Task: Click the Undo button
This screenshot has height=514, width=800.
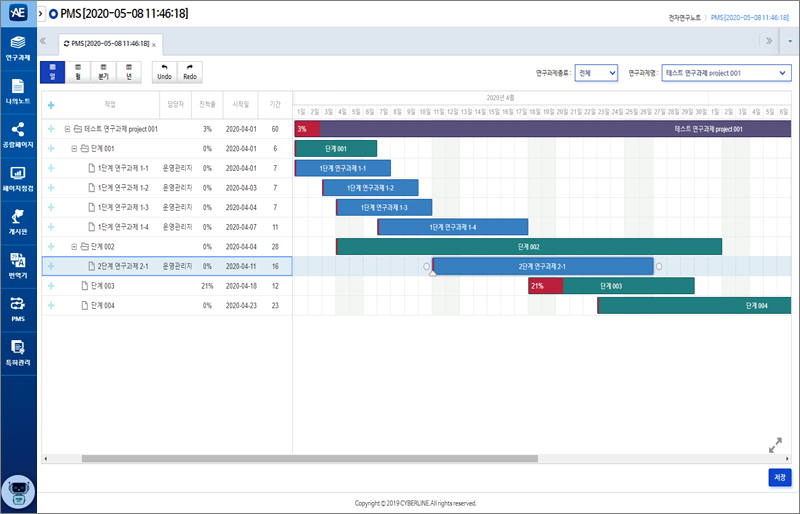Action: (164, 71)
